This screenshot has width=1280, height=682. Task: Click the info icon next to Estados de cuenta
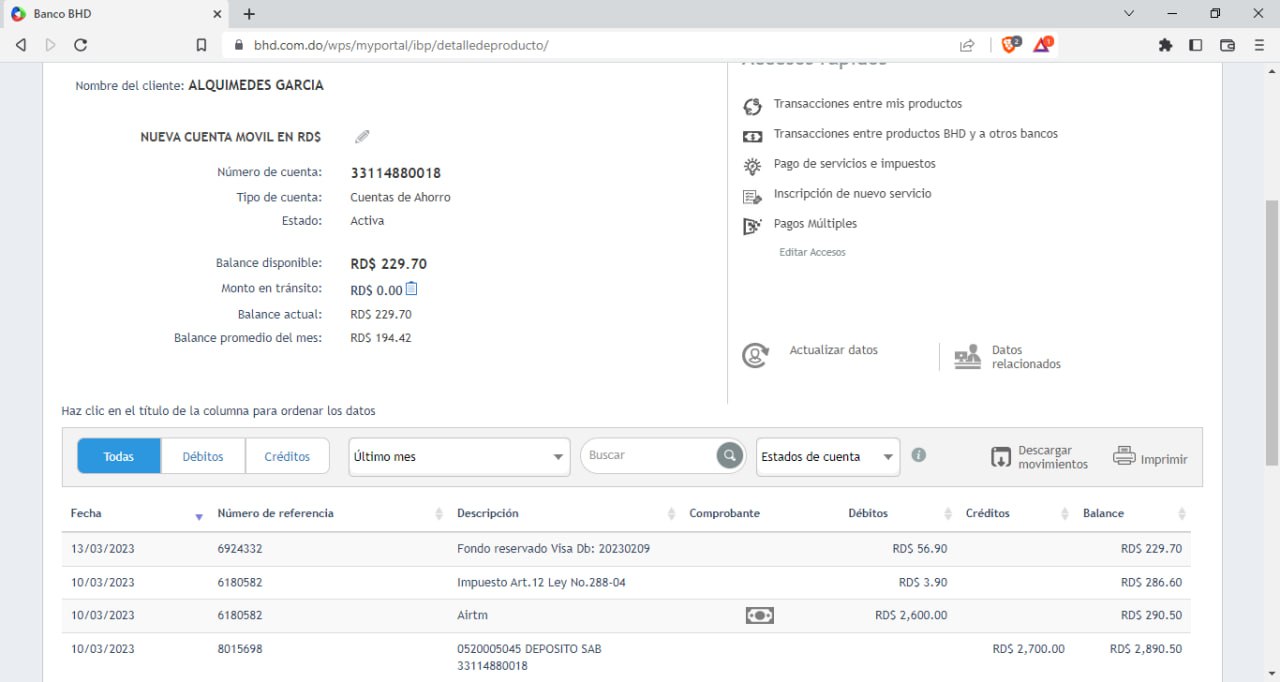click(x=918, y=455)
